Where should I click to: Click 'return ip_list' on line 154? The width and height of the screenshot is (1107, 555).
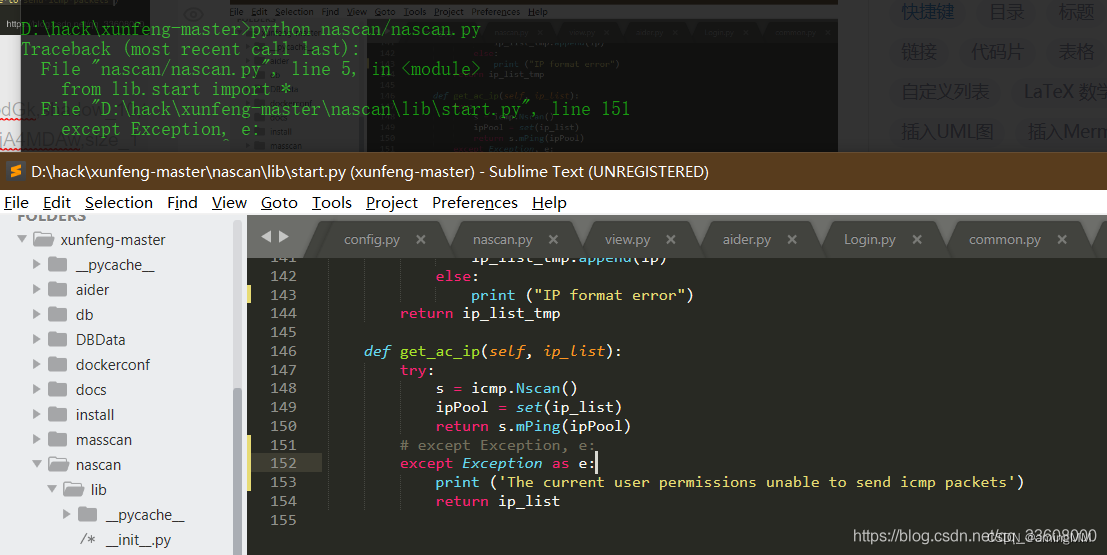(x=498, y=501)
